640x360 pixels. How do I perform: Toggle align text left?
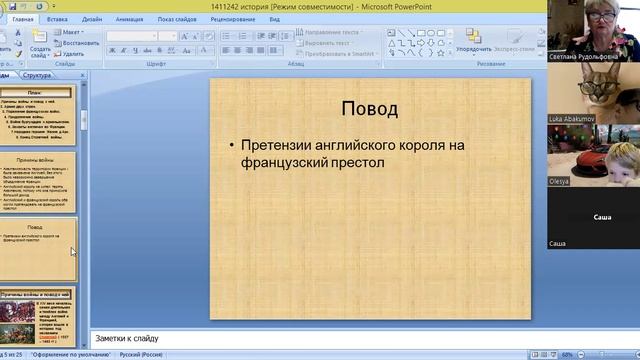[x=226, y=51]
